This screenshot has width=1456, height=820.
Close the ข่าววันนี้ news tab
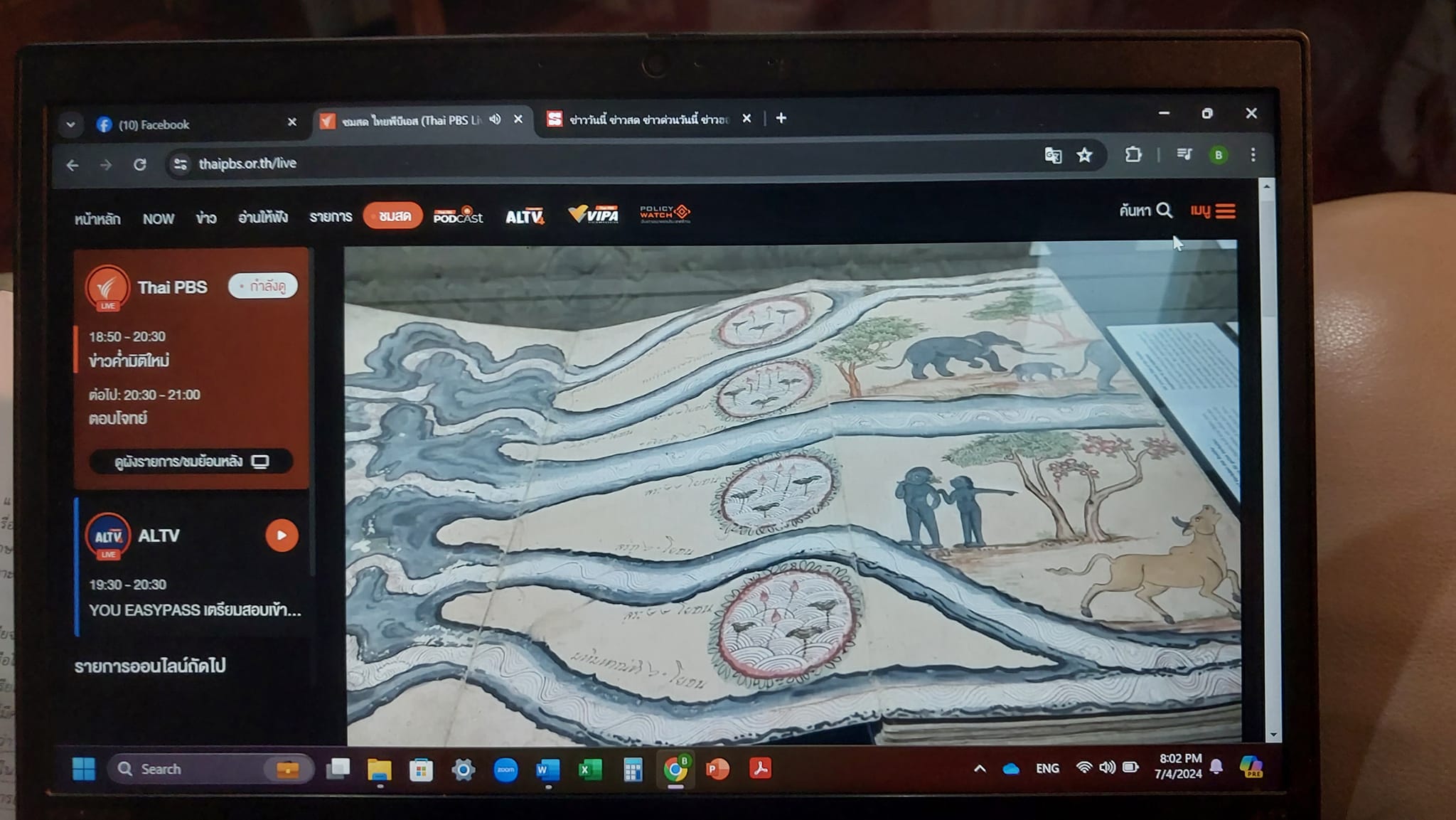click(x=746, y=118)
